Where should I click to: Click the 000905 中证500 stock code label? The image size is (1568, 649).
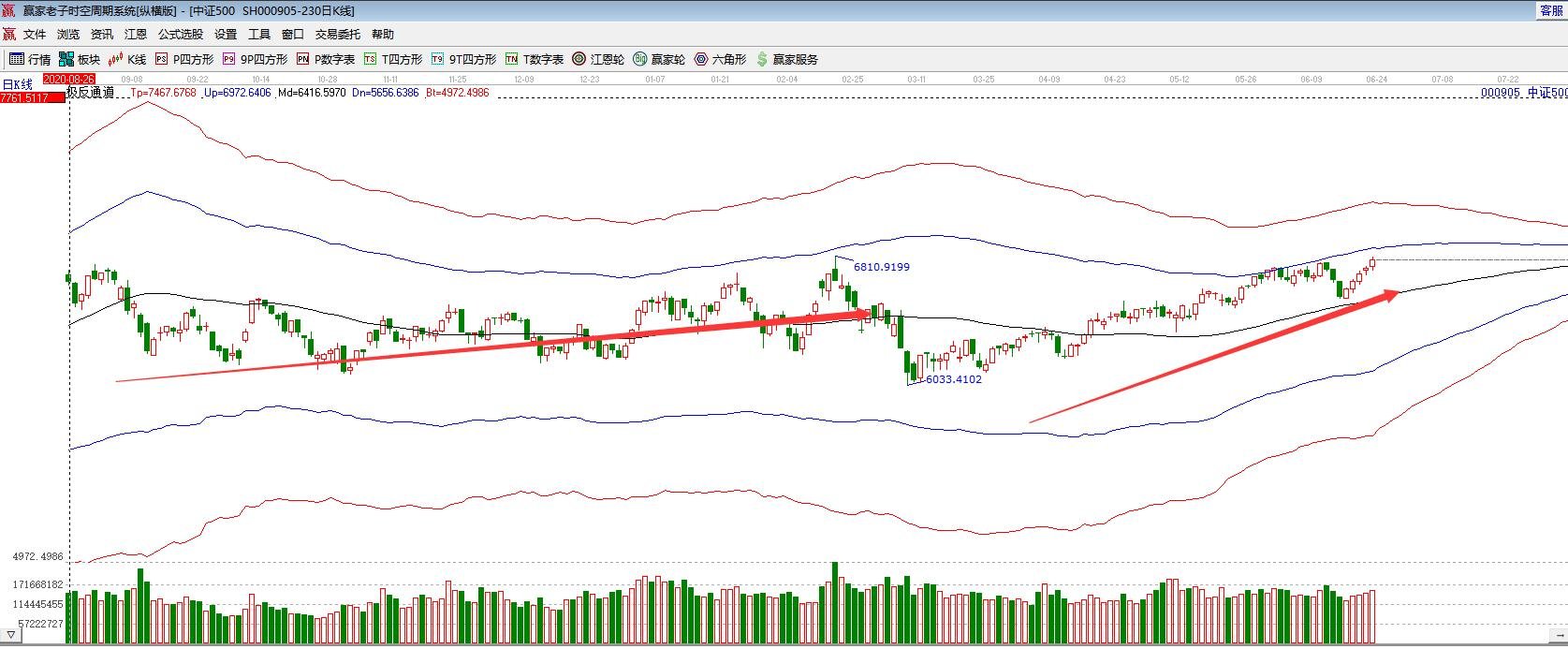(1524, 93)
